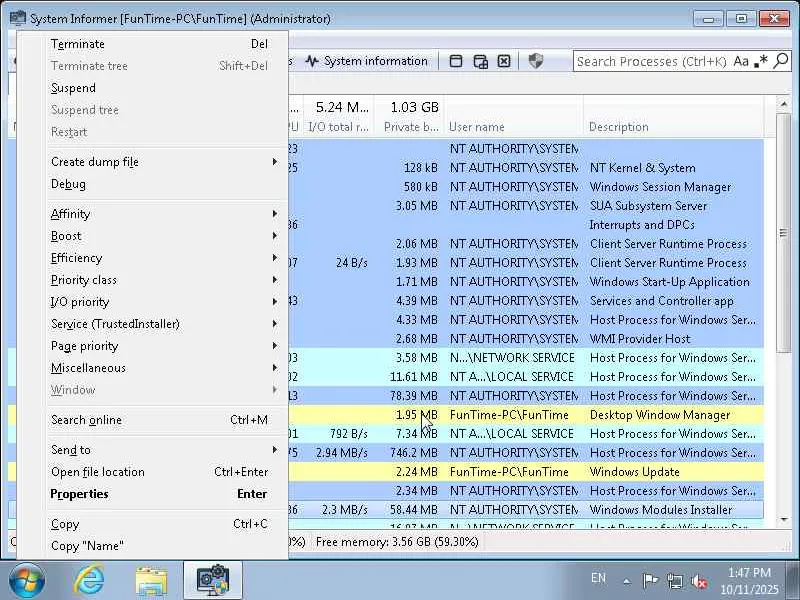Click the EN language indicator
Screen dimensions: 800x600
[x=598, y=578]
